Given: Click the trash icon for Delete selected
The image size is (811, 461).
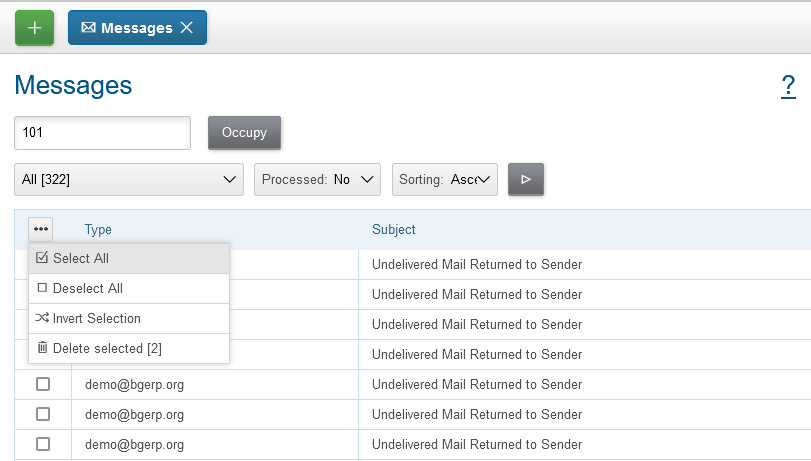Looking at the screenshot, I should [x=42, y=348].
